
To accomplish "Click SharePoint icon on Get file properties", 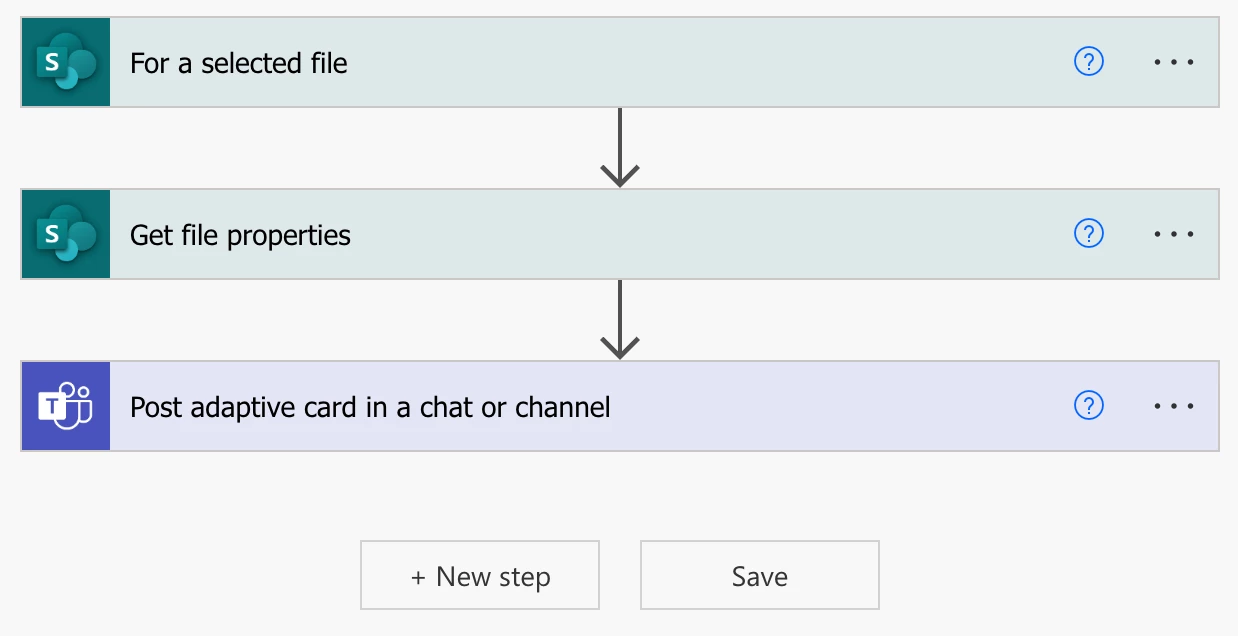I will [x=66, y=234].
